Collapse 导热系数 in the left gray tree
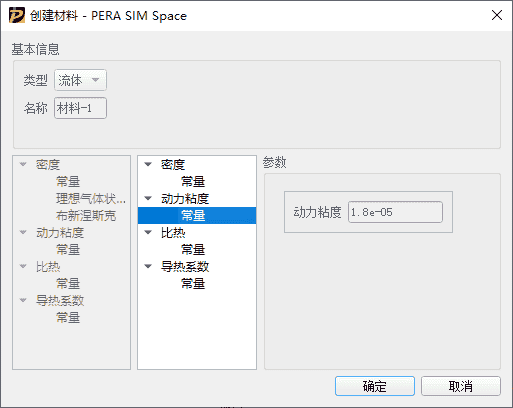The width and height of the screenshot is (513, 408). point(23,300)
